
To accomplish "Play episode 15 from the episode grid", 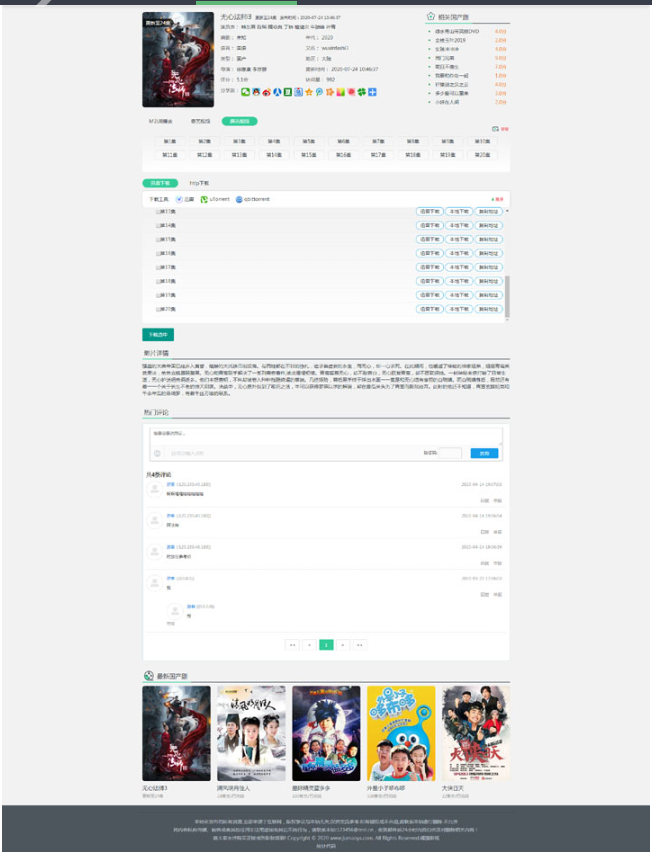I will (x=309, y=155).
